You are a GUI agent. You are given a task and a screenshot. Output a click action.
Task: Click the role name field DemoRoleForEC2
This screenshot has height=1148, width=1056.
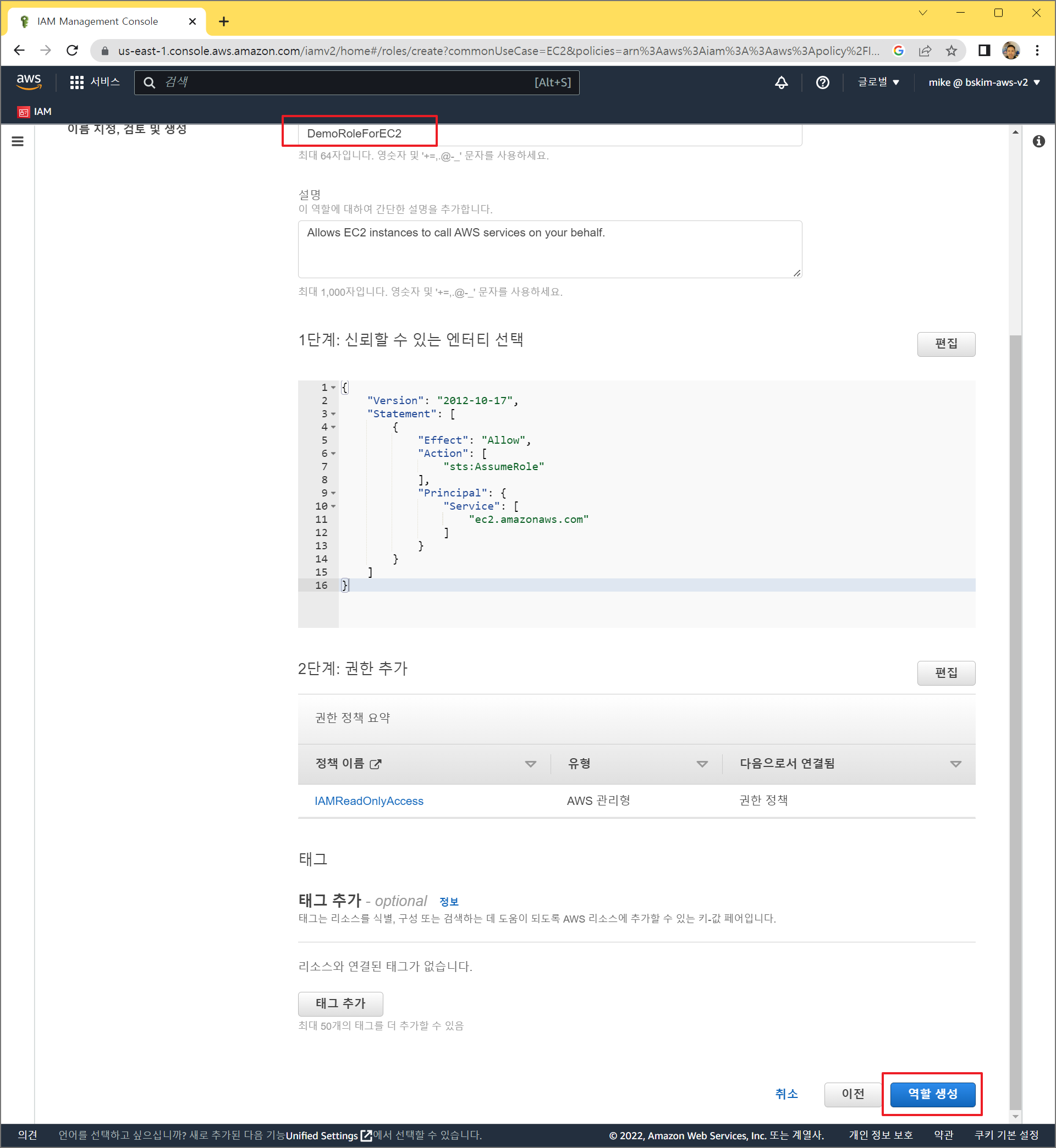(x=549, y=134)
